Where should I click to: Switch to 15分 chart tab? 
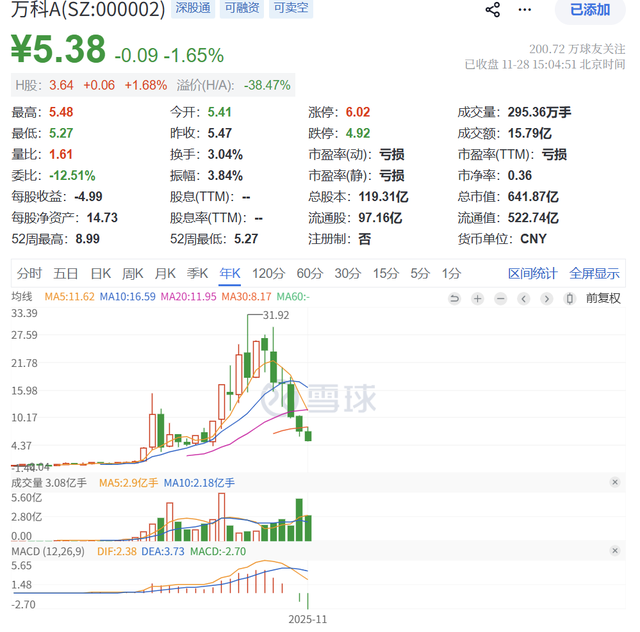[386, 273]
